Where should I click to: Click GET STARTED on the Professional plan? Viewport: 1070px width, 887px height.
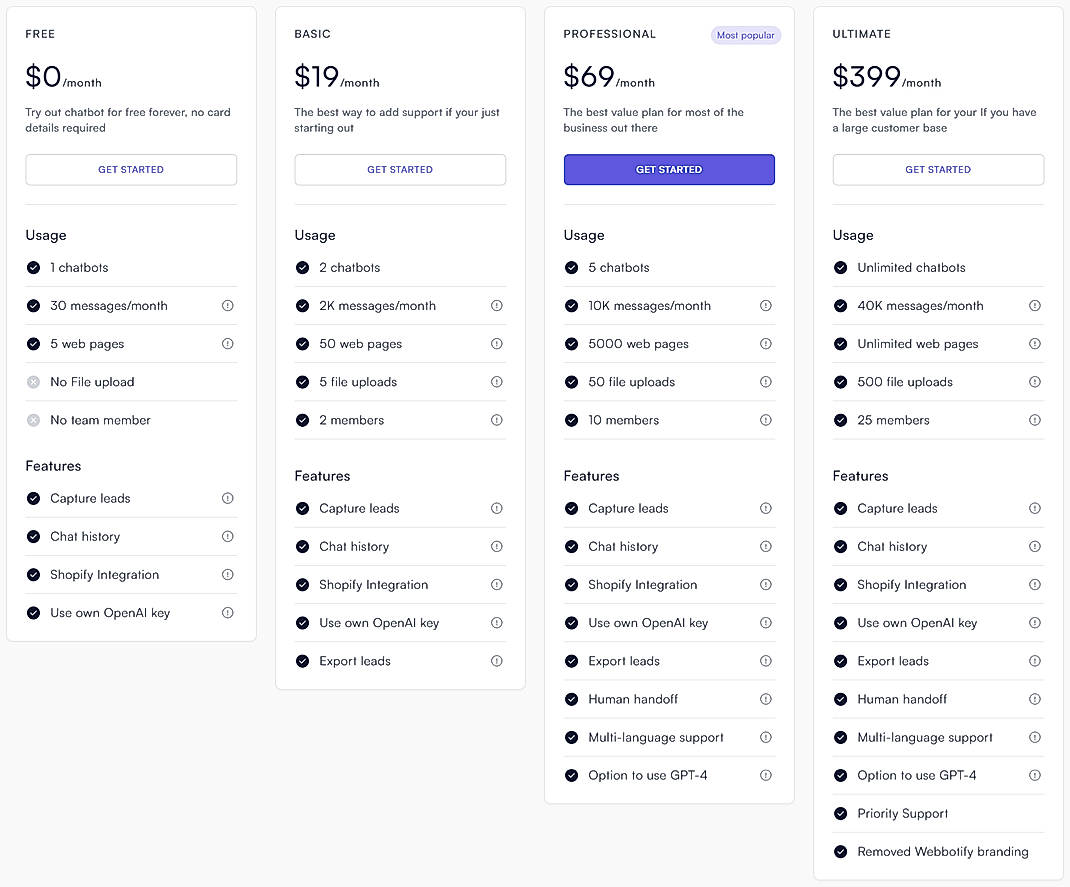click(668, 169)
